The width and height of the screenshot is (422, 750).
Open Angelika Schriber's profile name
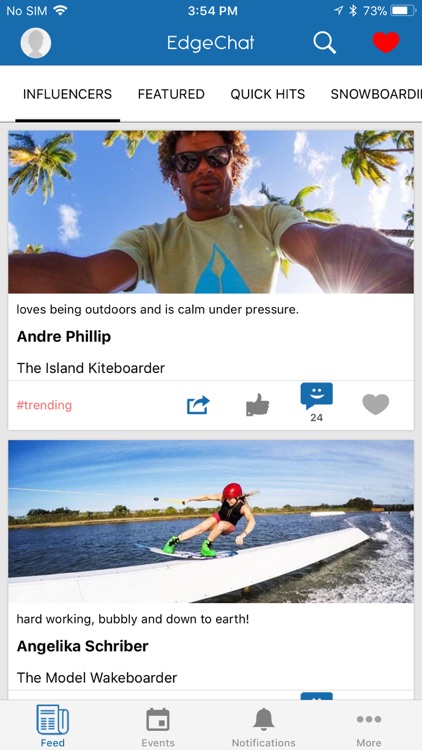pyautogui.click(x=82, y=646)
